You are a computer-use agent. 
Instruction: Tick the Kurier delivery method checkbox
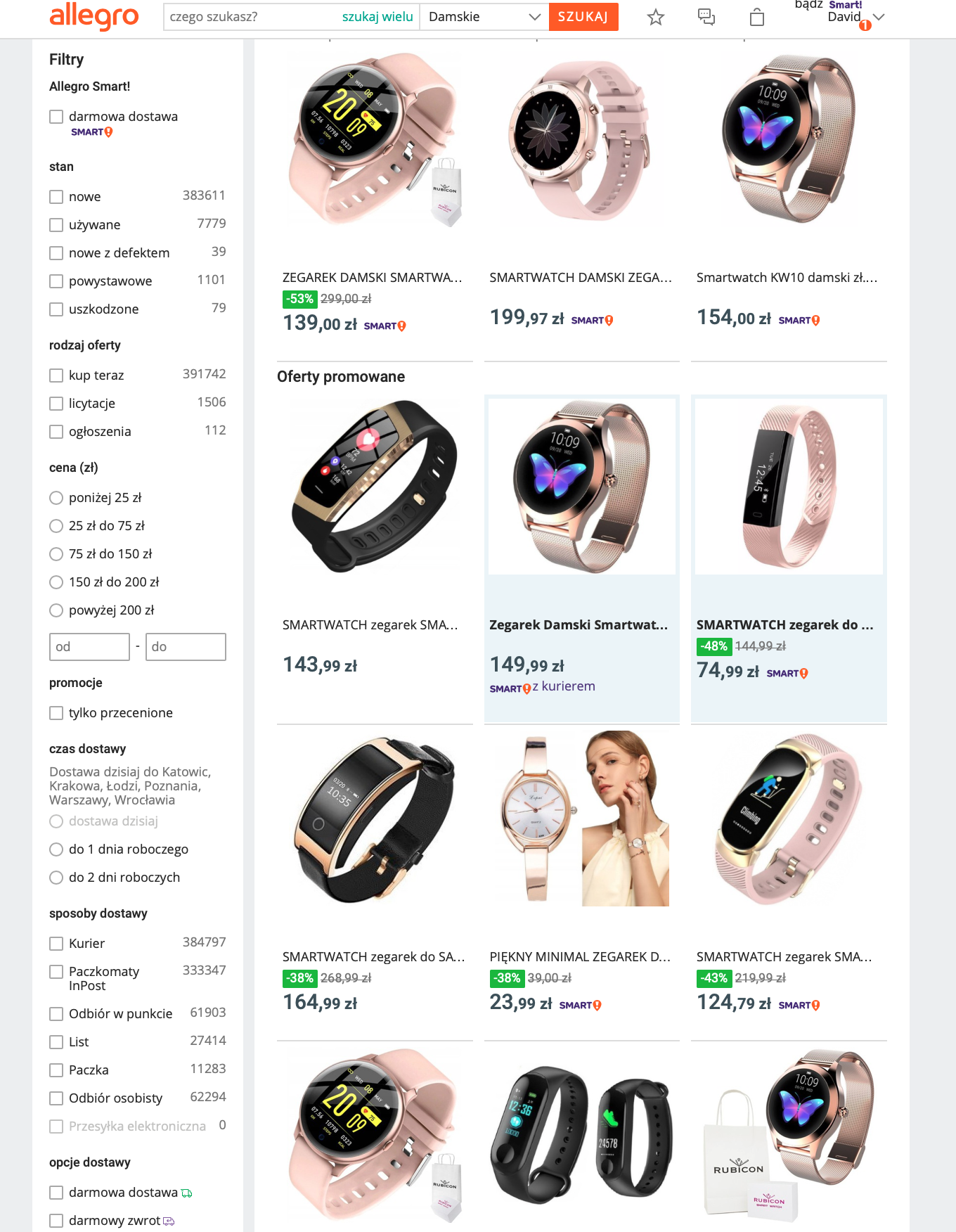click(56, 944)
